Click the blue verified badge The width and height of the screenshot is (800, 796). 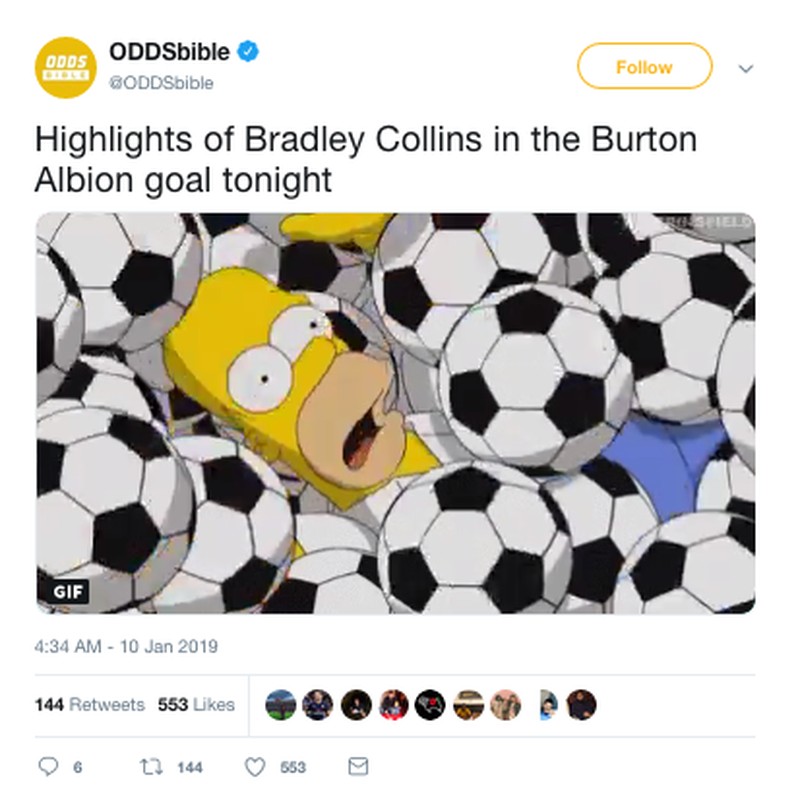click(248, 52)
